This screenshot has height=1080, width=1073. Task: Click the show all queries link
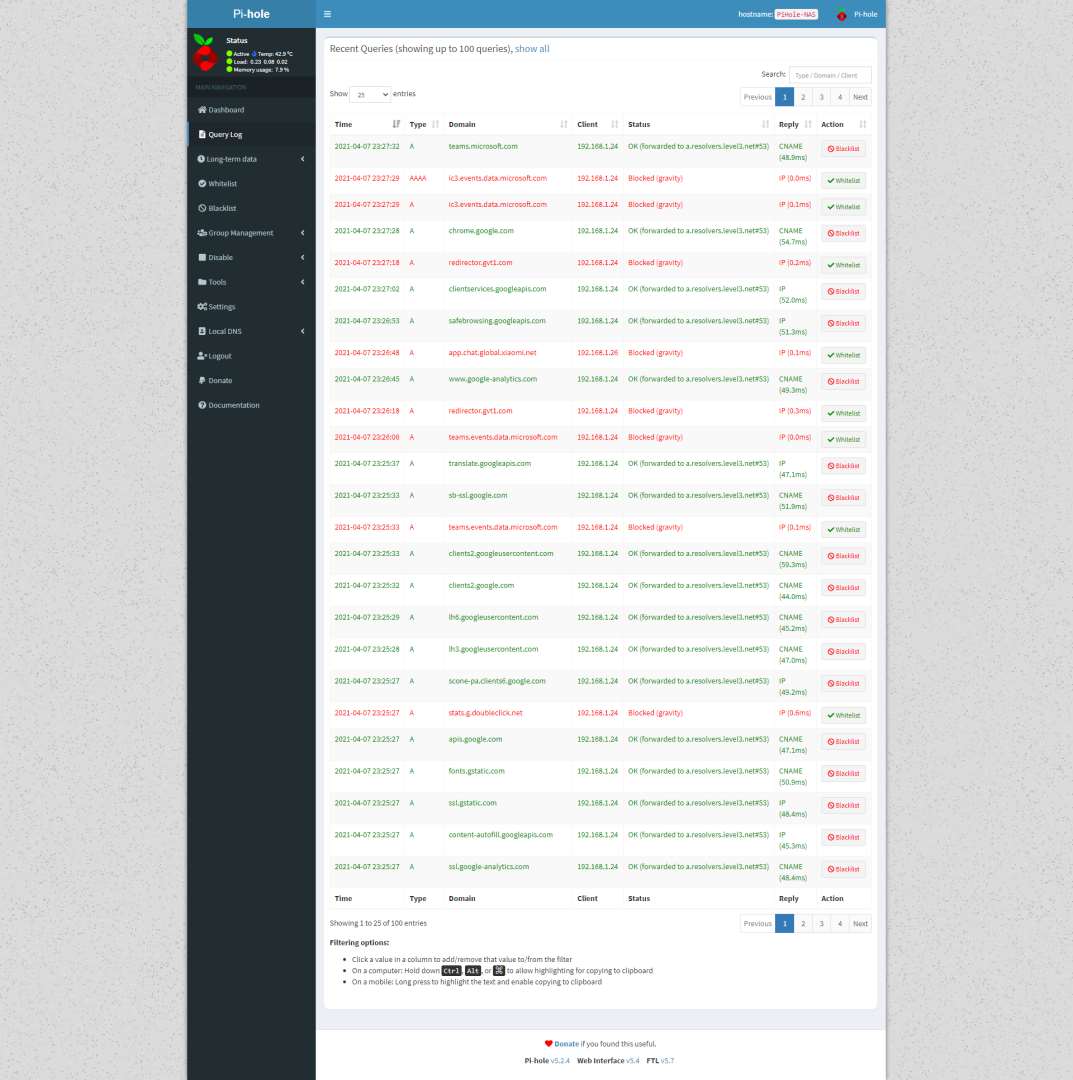pos(532,49)
